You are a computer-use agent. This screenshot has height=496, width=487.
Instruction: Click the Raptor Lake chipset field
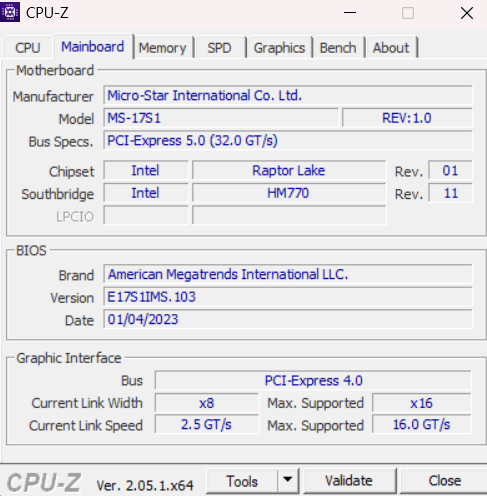(289, 170)
